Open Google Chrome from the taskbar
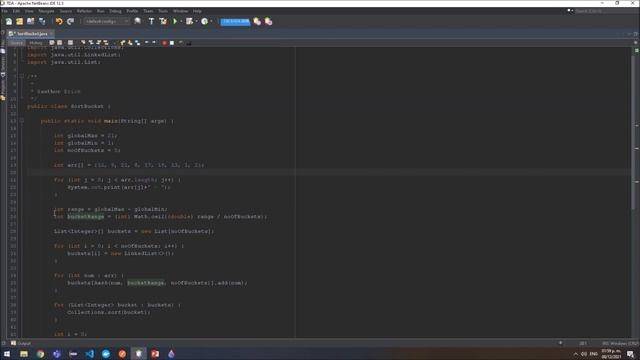The image size is (640, 360). tap(40, 354)
